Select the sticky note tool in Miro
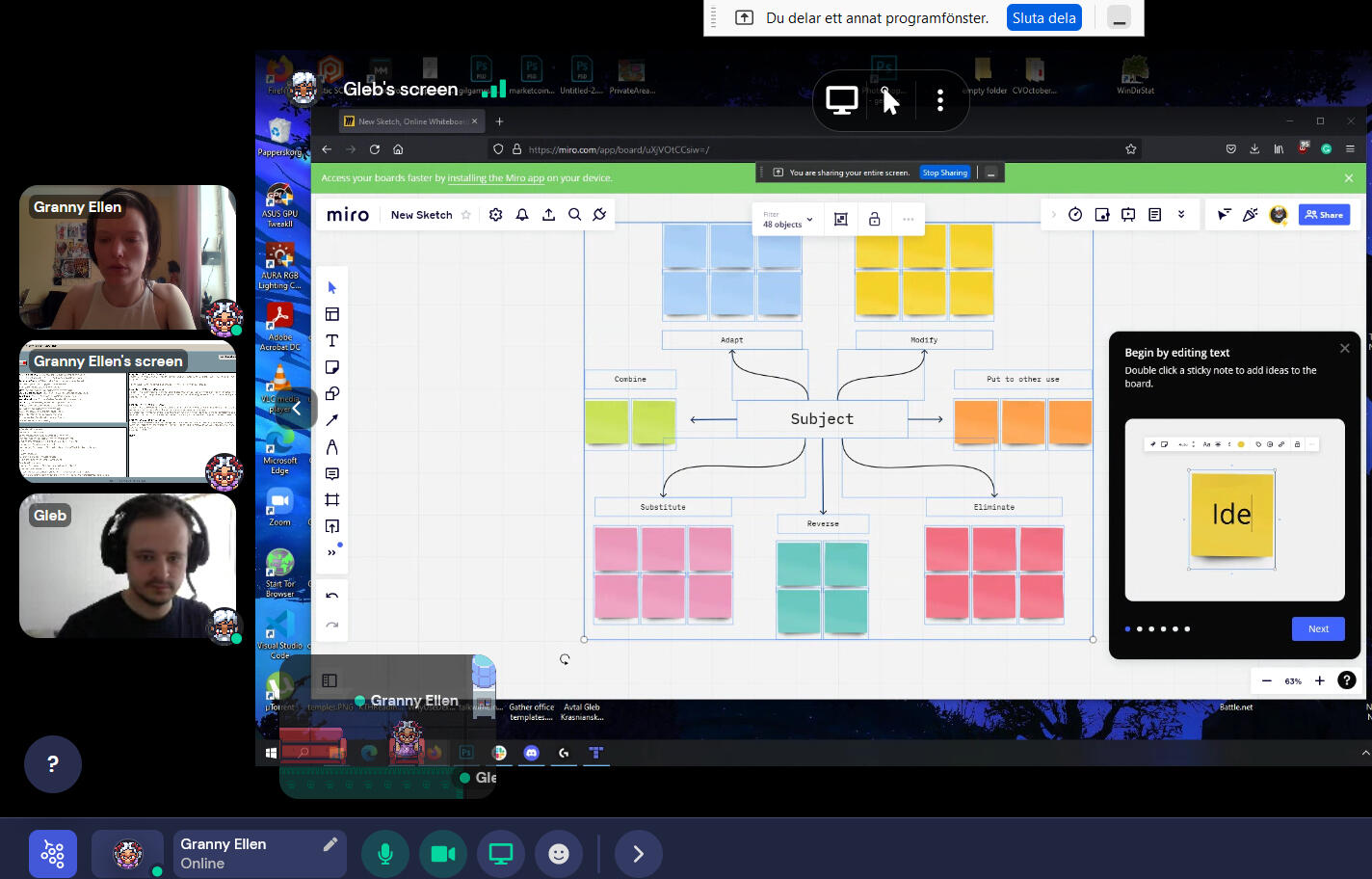This screenshot has width=1372, height=879. (332, 367)
